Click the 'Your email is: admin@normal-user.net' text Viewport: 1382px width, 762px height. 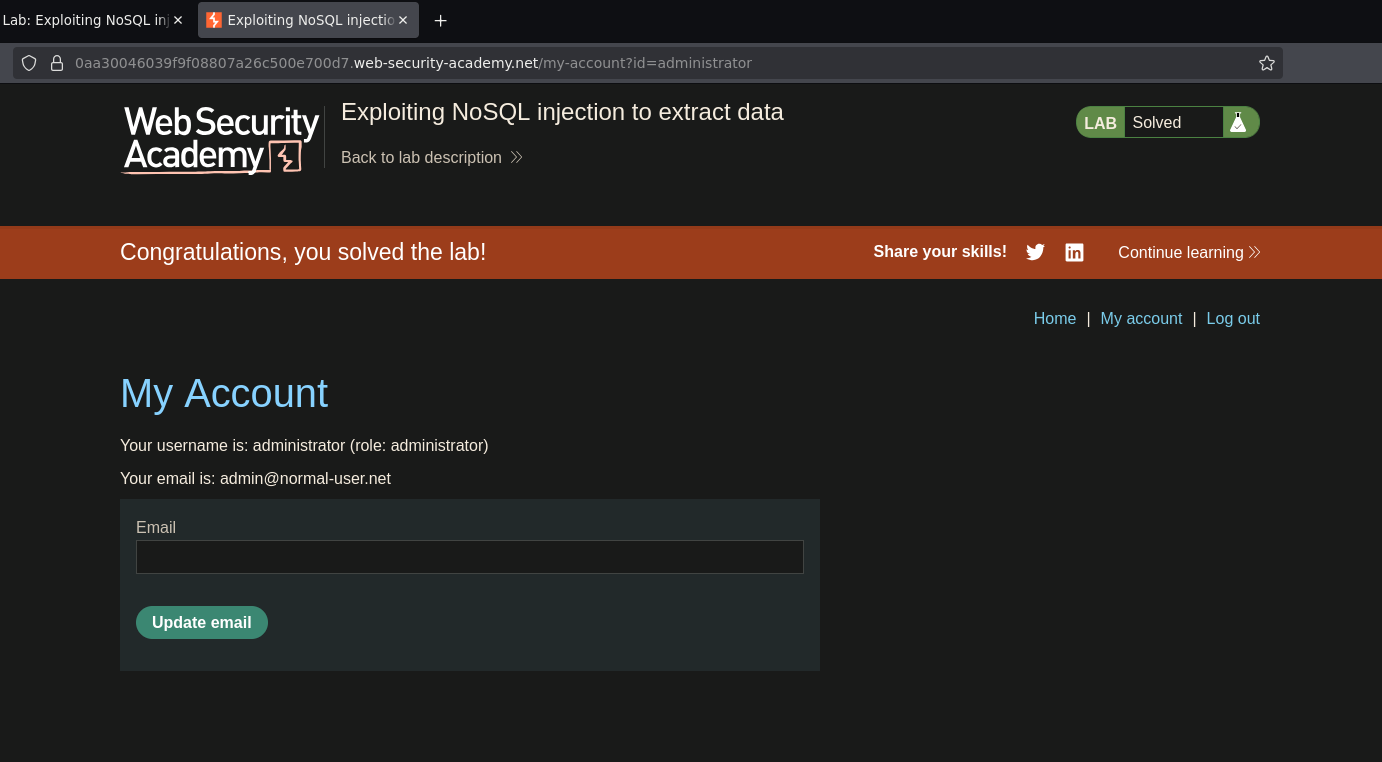[x=255, y=478]
